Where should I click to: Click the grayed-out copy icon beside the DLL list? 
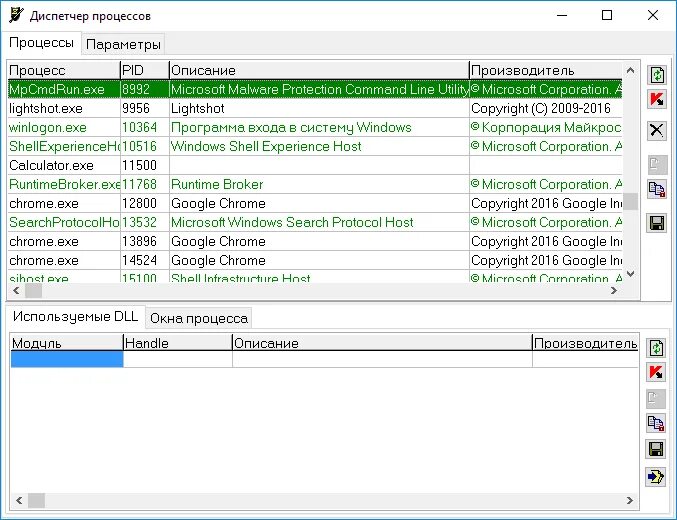pyautogui.click(x=656, y=399)
